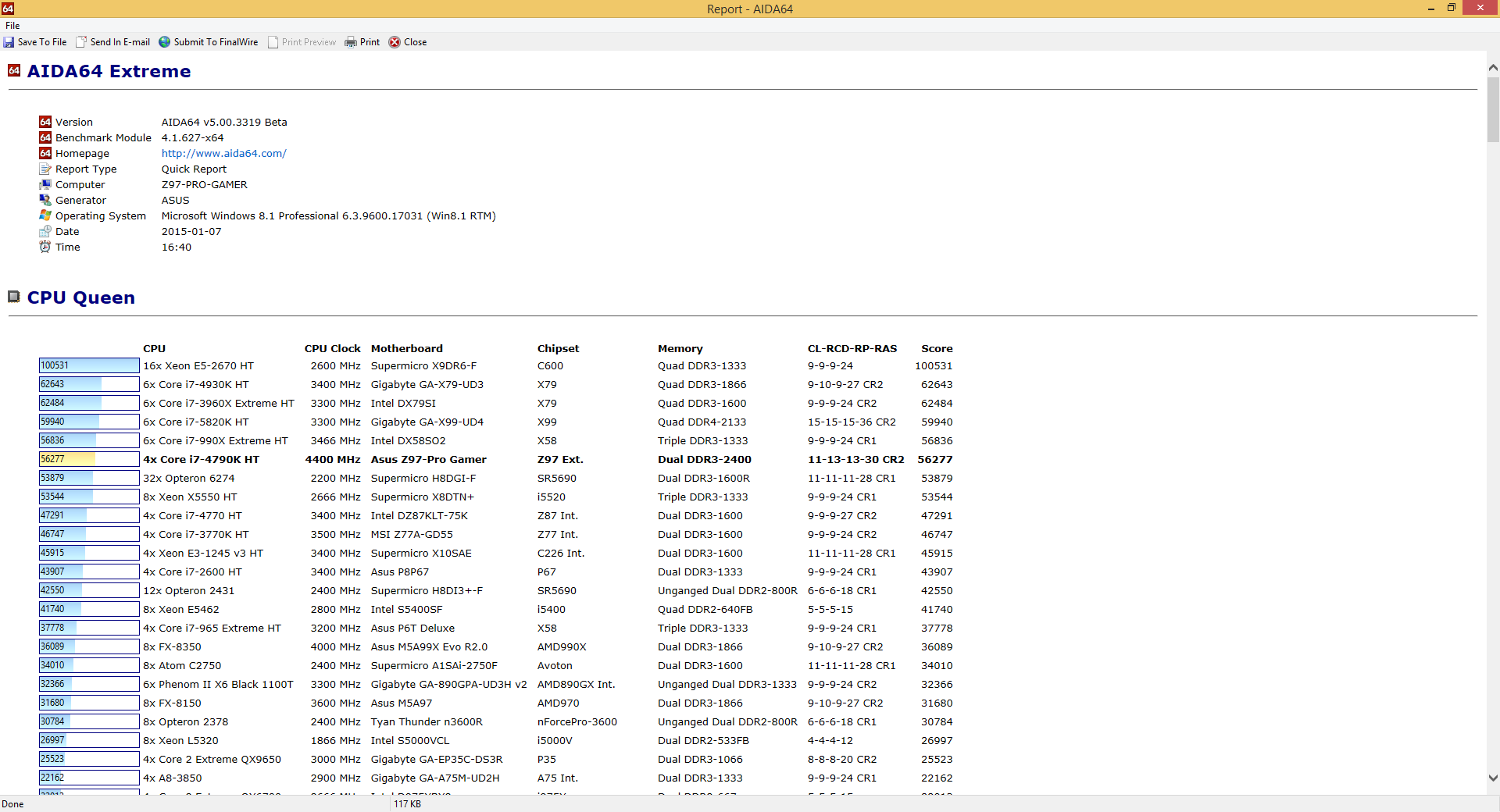Click the Print label in toolbar
This screenshot has width=1500, height=812.
pos(370,42)
